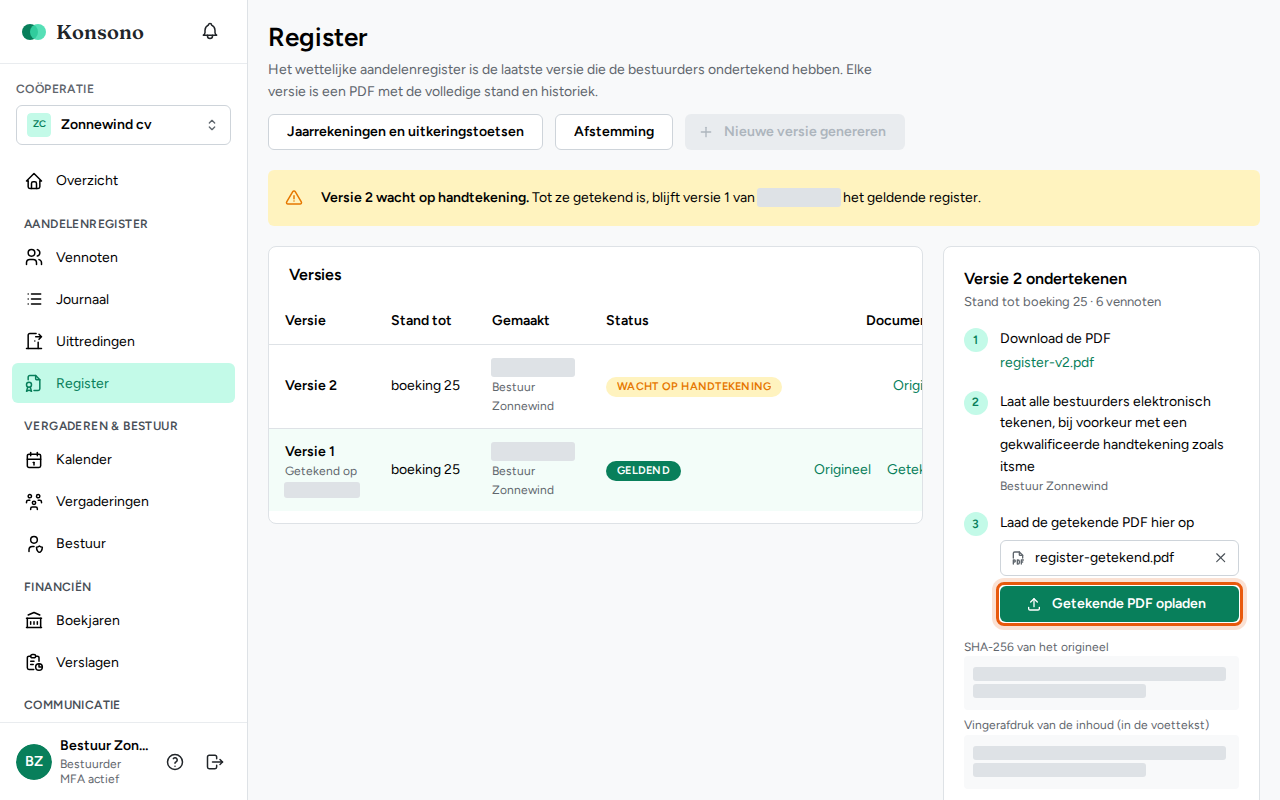Click Nieuwe versie genereren button

(x=795, y=132)
